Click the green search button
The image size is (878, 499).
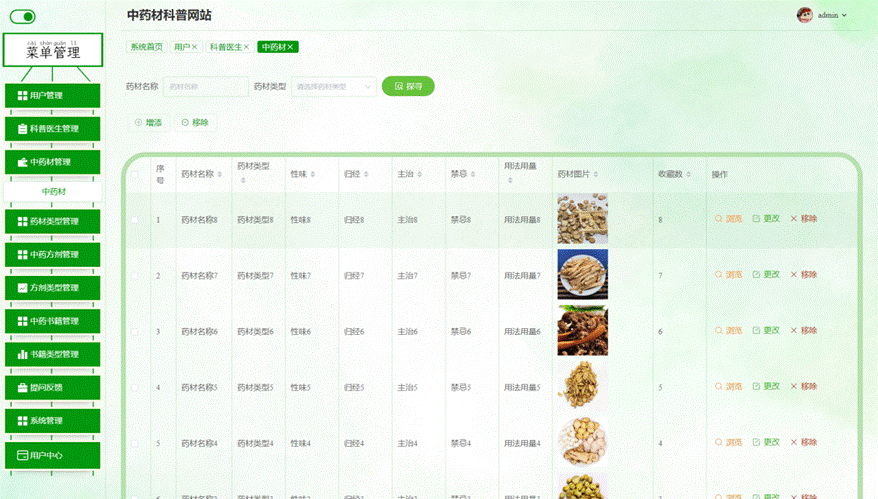click(408, 86)
